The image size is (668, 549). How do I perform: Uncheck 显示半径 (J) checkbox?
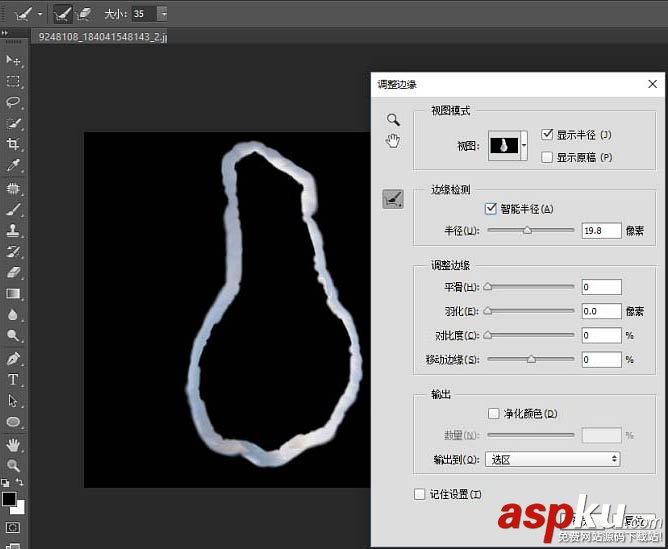[x=547, y=135]
